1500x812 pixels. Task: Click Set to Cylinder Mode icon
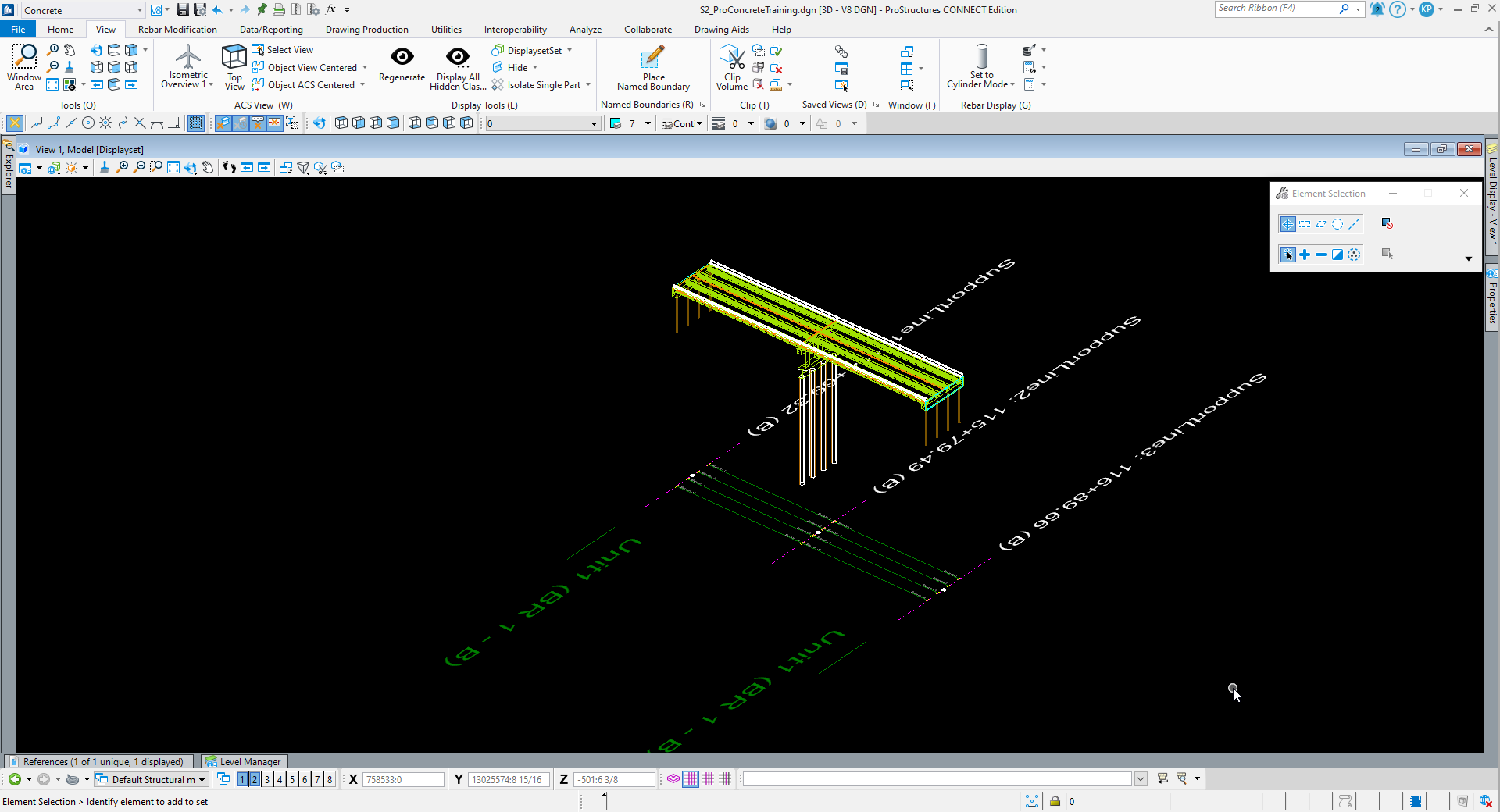pyautogui.click(x=981, y=58)
